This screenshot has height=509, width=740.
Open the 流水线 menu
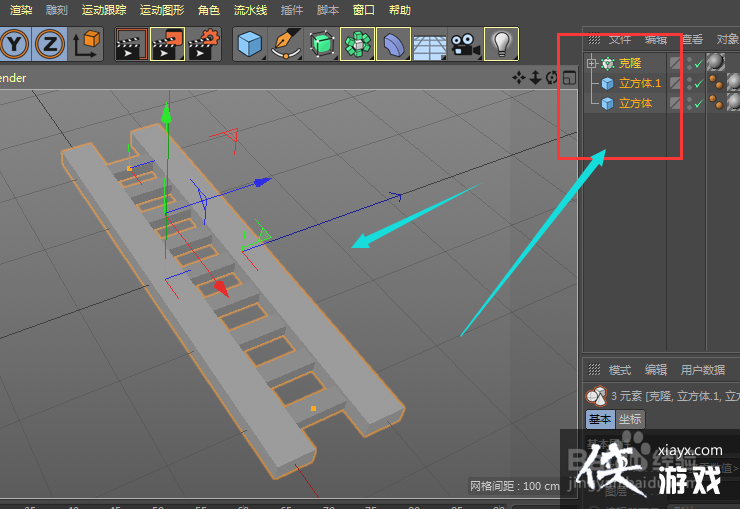tap(250, 10)
